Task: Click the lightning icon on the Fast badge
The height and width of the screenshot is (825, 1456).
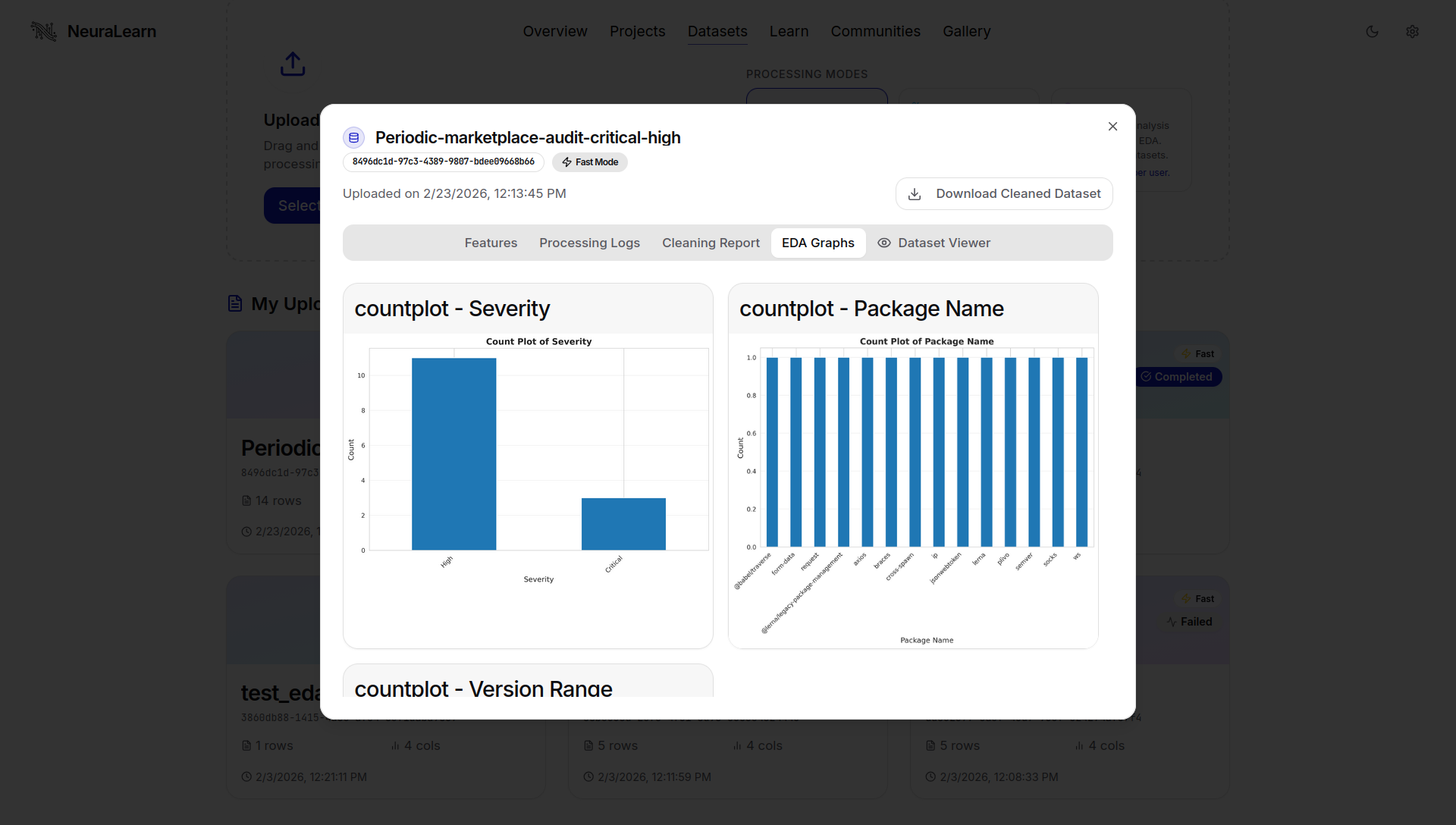Action: (x=1187, y=353)
